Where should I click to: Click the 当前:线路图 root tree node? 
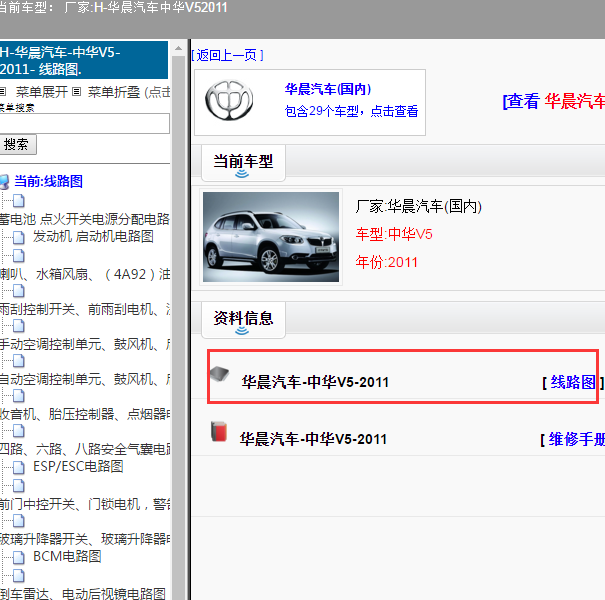(49, 181)
